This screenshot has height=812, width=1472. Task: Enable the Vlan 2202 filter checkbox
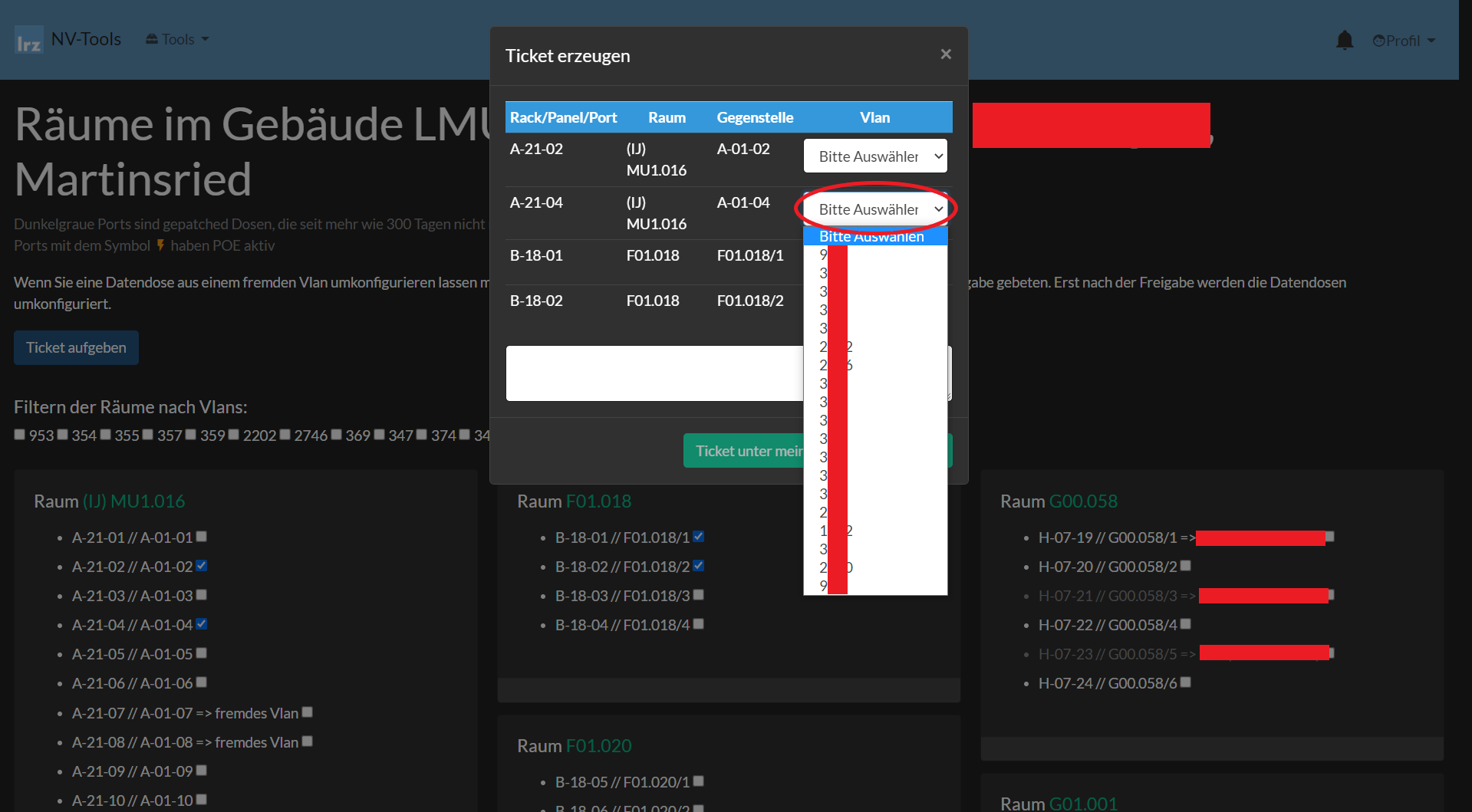point(234,435)
